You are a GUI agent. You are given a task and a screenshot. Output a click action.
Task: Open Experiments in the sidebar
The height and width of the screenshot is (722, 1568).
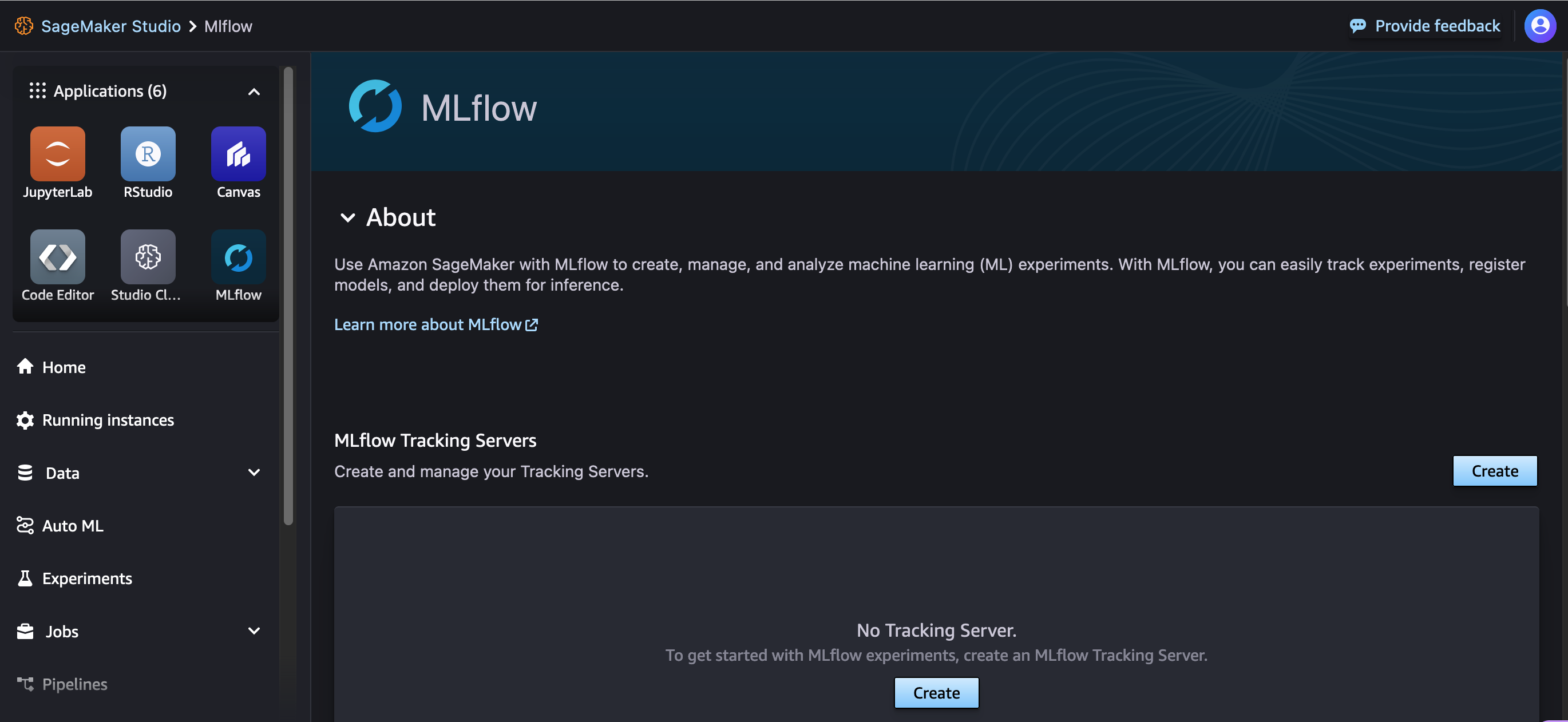coord(87,578)
